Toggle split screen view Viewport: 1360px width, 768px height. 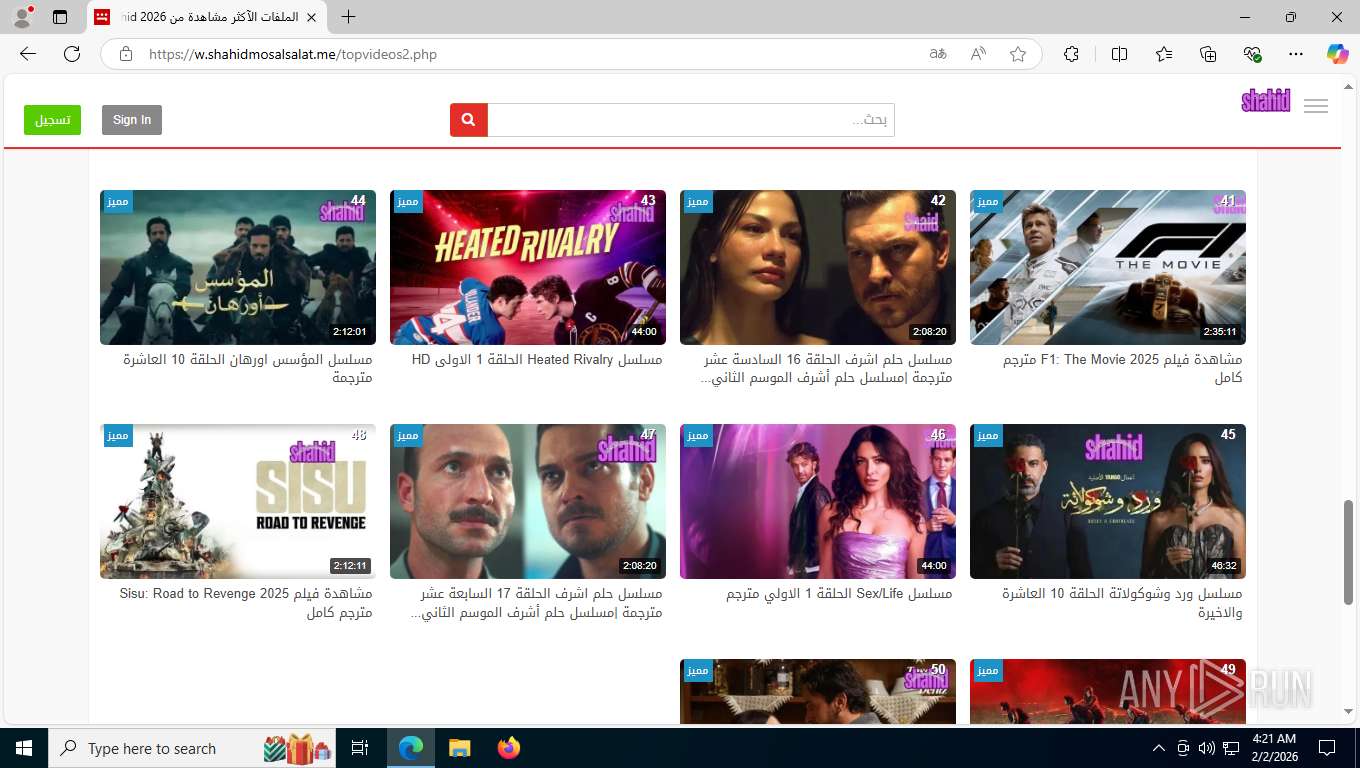click(1119, 54)
